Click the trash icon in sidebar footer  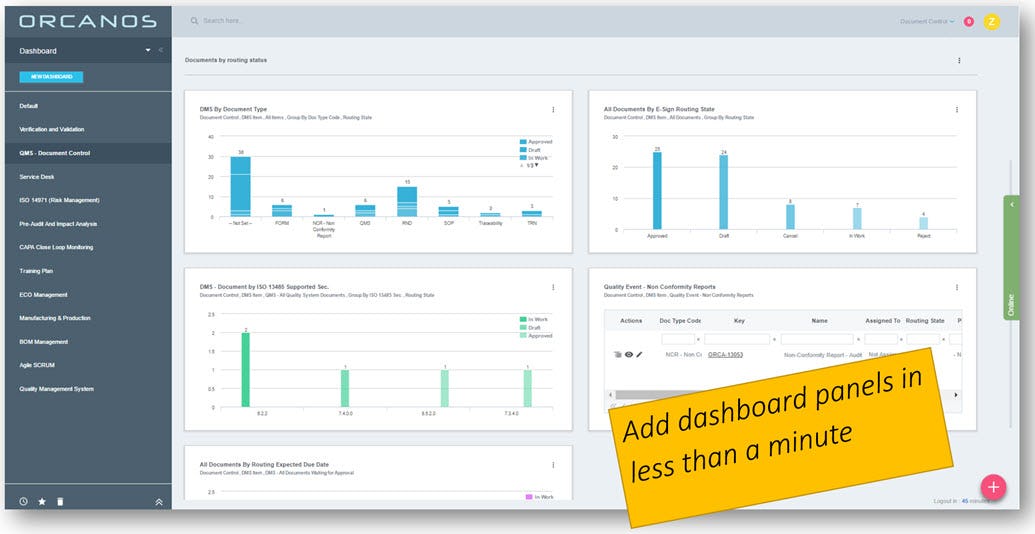point(60,502)
